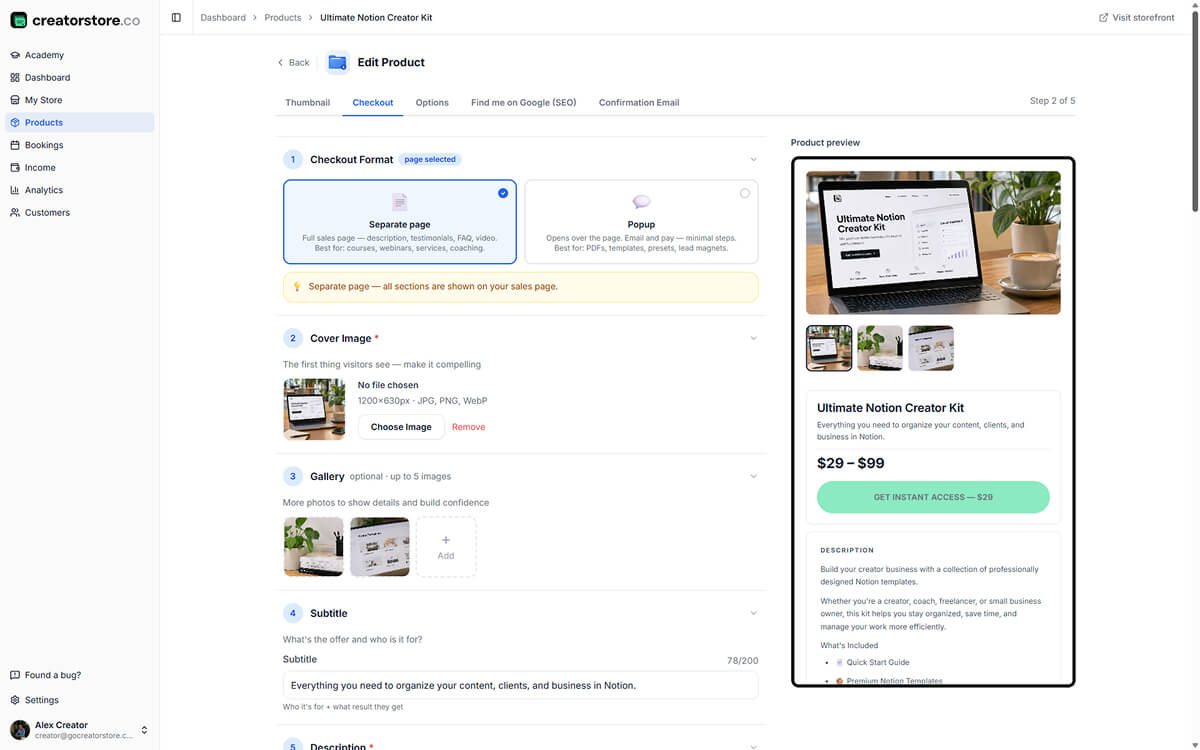1200x750 pixels.
Task: Click the external link icon beside Visit storefront
Action: coord(1103,17)
